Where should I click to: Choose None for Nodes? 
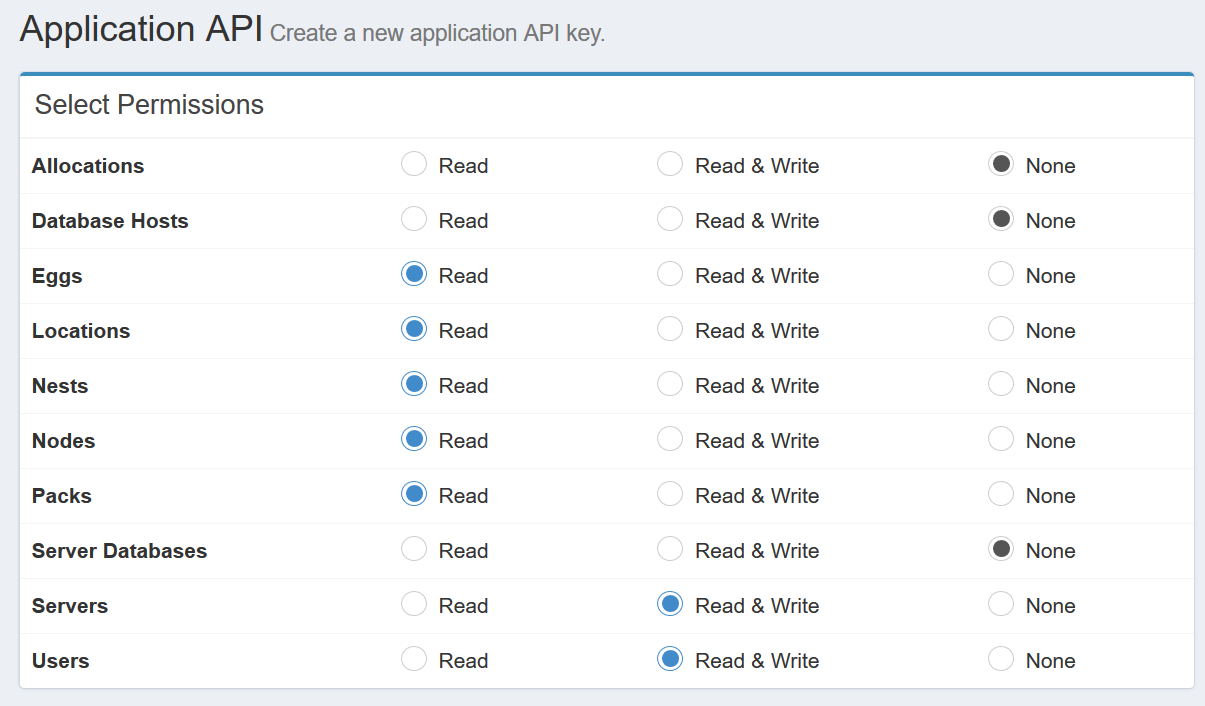pos(1001,439)
